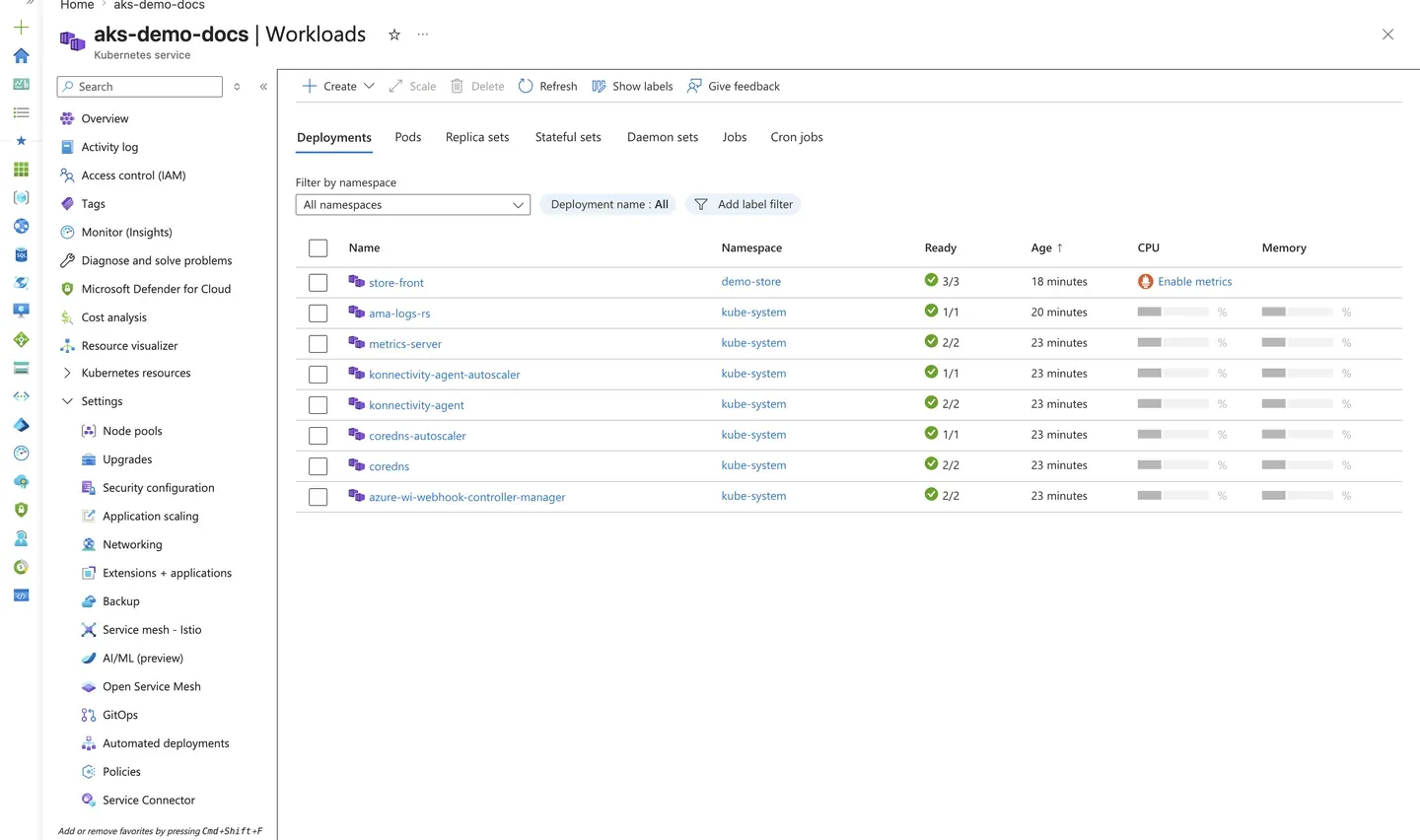Screen dimensions: 1420x840
Task: Open GitOps under Settings
Action: coord(120,715)
